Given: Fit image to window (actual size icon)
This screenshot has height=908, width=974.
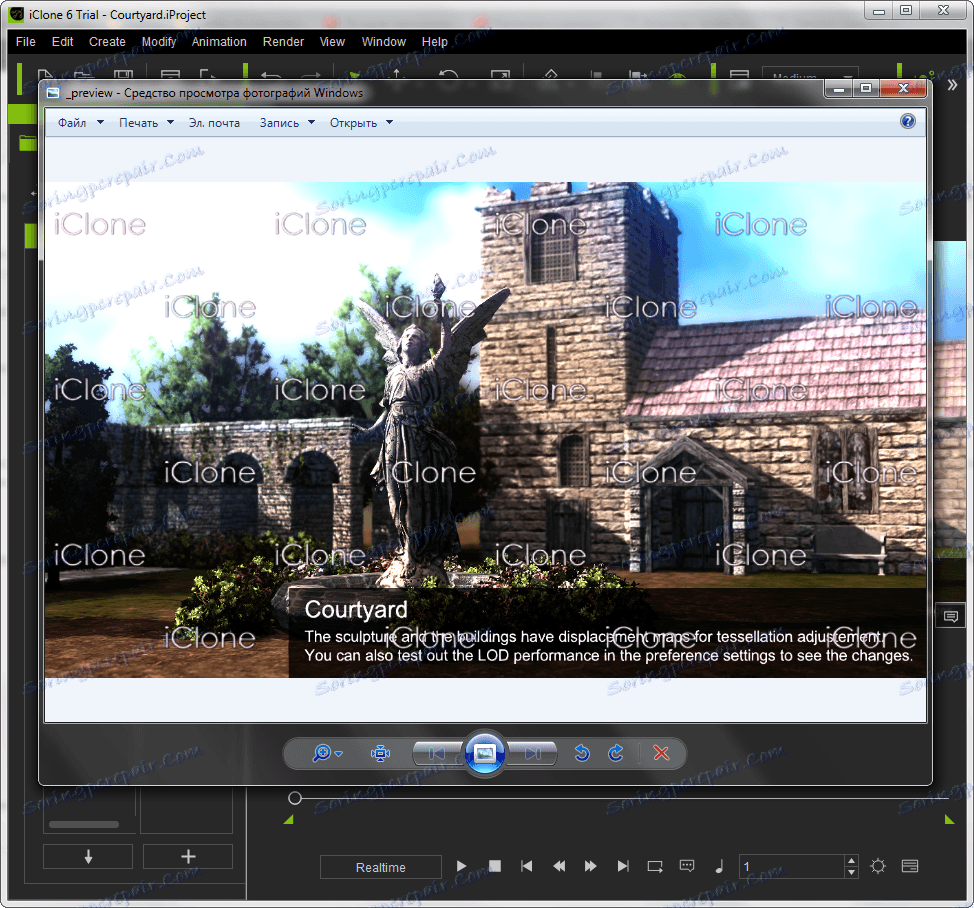Looking at the screenshot, I should [x=380, y=753].
